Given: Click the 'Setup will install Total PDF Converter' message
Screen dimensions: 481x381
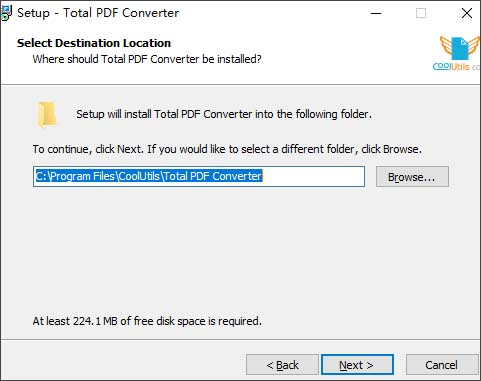Looking at the screenshot, I should 224,114.
